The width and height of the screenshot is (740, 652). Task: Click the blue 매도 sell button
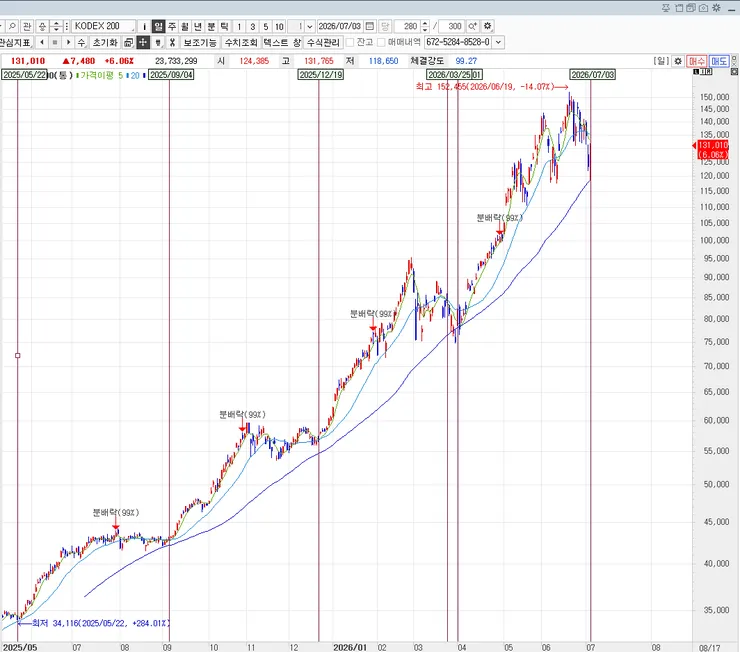click(x=719, y=61)
